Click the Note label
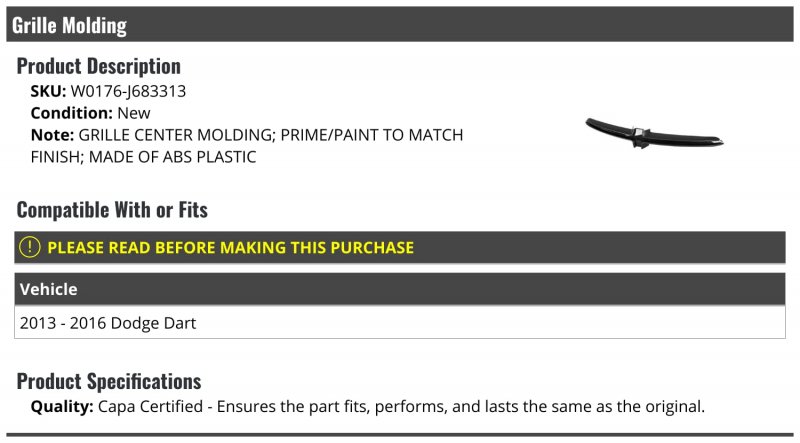The width and height of the screenshot is (800, 443). (53, 135)
